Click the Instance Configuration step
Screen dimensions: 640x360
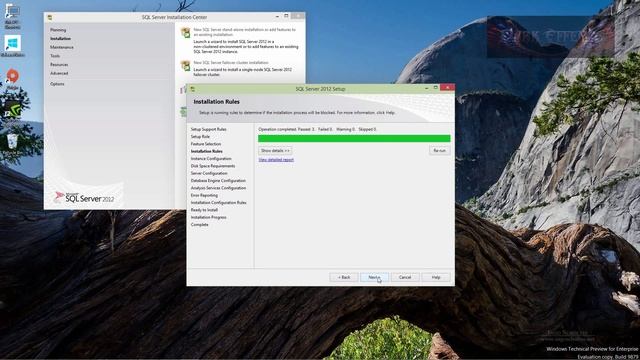[211, 159]
